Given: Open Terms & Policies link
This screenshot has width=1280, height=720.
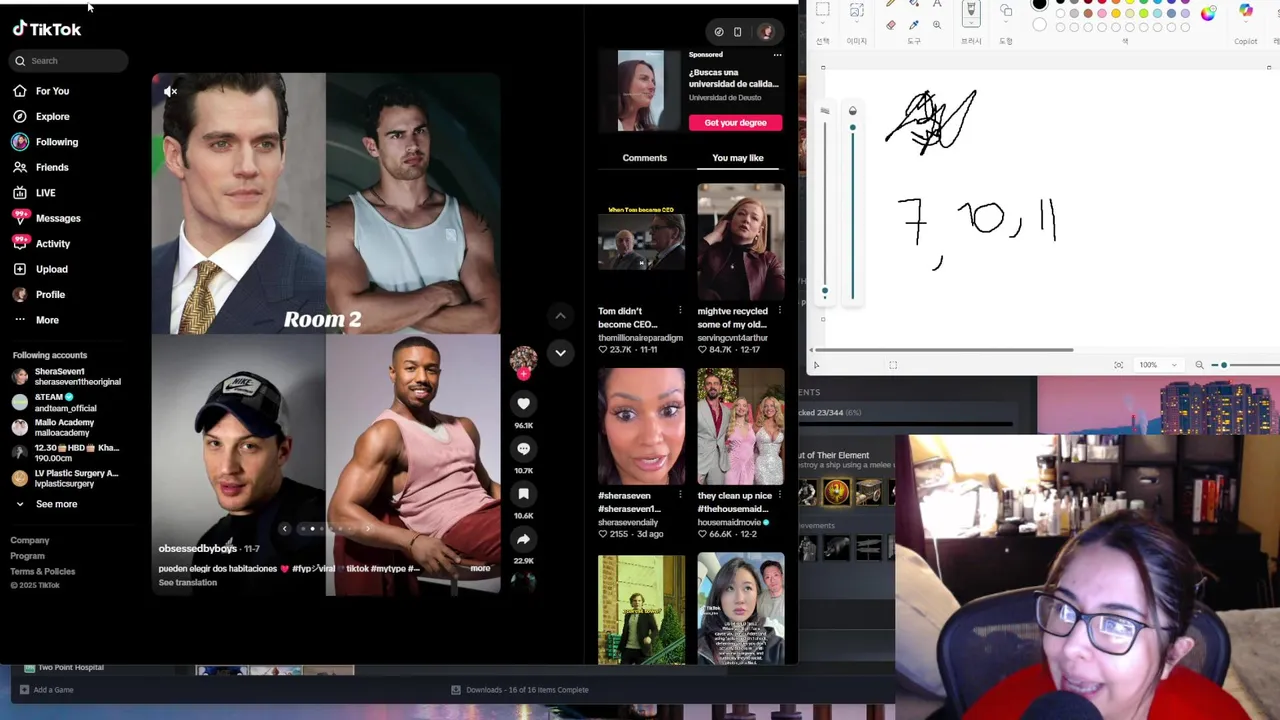Looking at the screenshot, I should click(43, 571).
